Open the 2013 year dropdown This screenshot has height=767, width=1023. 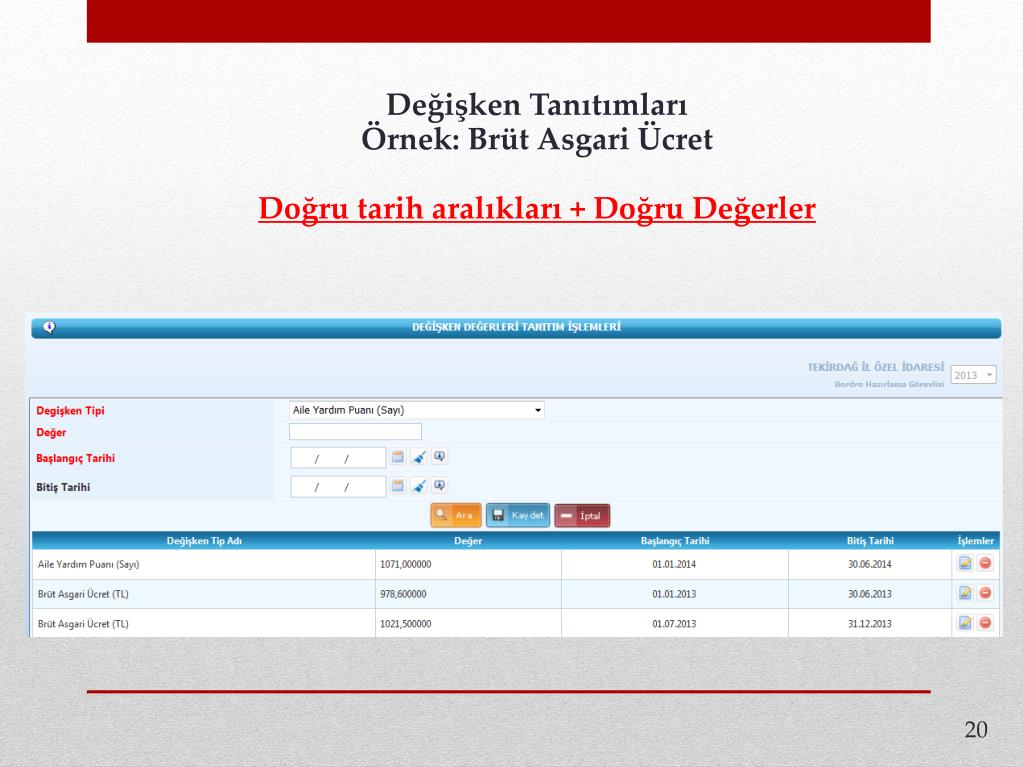tap(973, 375)
